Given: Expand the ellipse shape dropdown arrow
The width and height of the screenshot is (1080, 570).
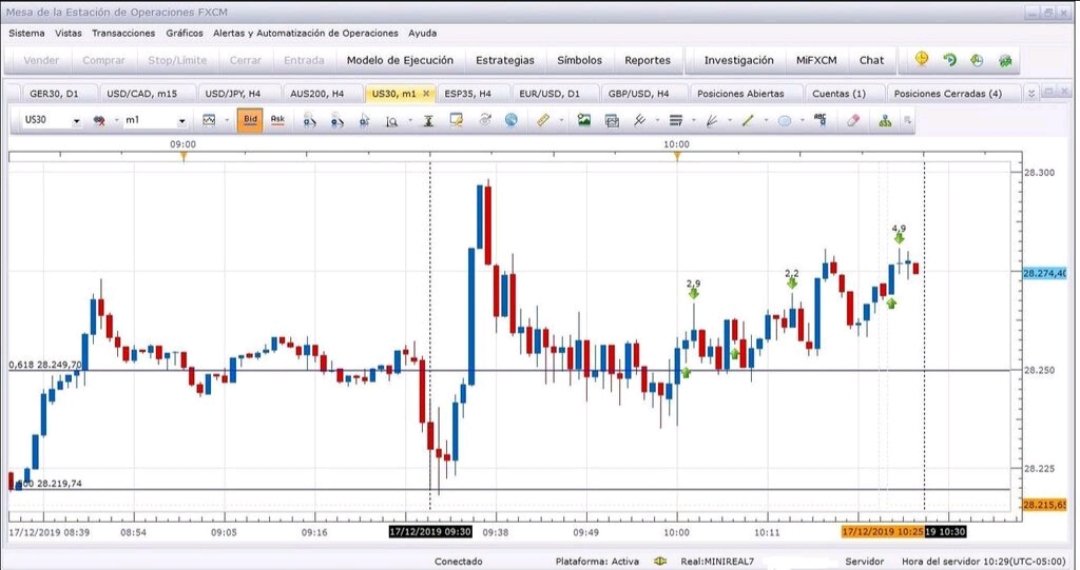Looking at the screenshot, I should pos(802,120).
